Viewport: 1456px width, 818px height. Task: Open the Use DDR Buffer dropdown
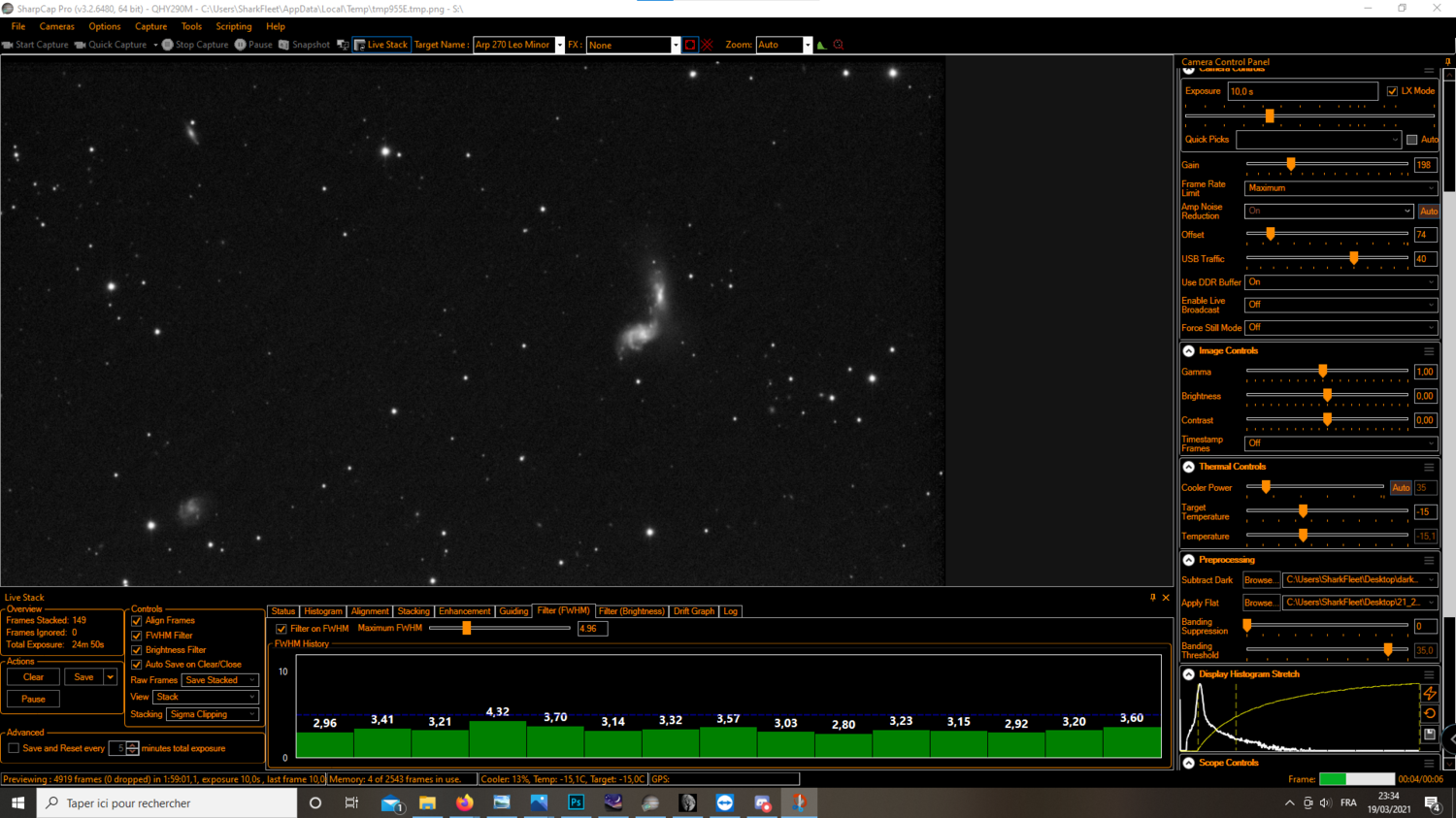click(1340, 282)
